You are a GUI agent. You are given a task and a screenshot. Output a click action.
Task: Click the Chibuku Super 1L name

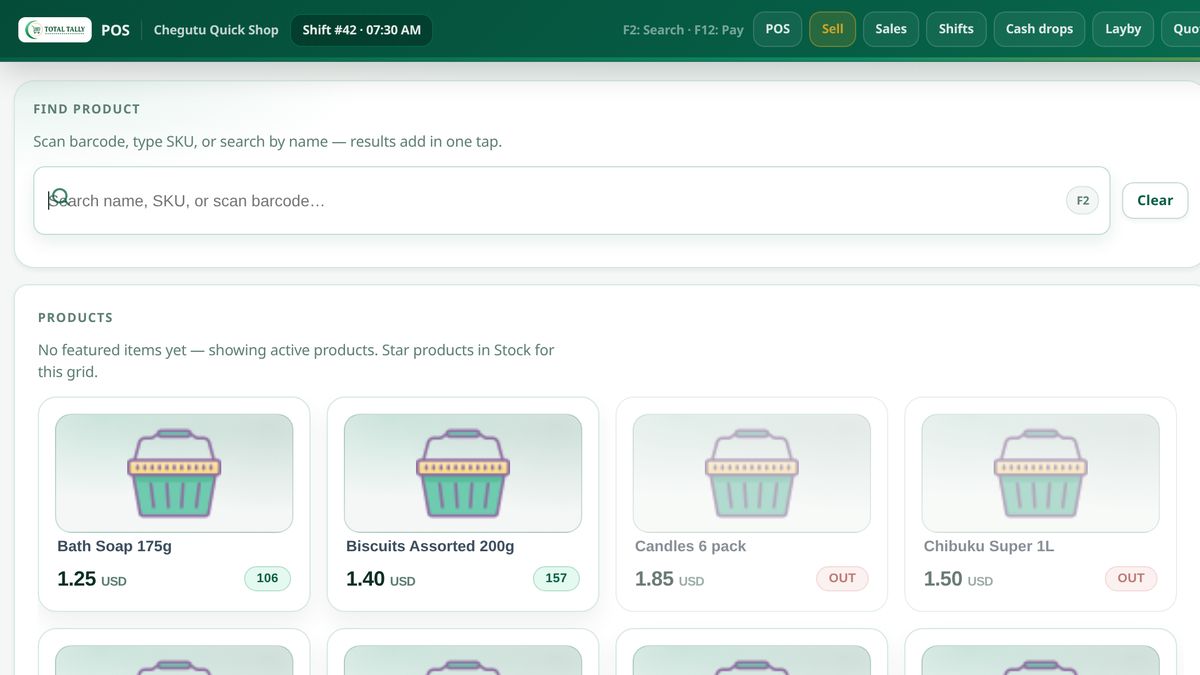pos(989,546)
